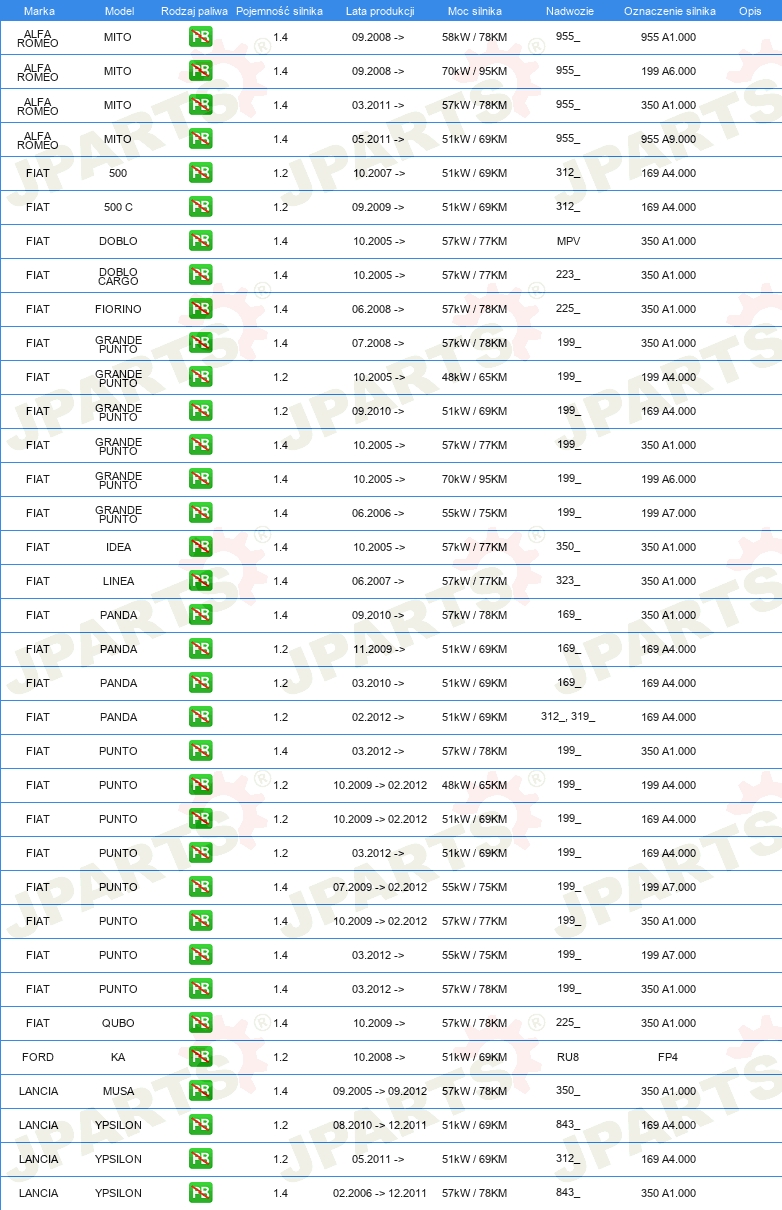Click the petrol icon in the Panda 1.4 row

pyautogui.click(x=200, y=615)
